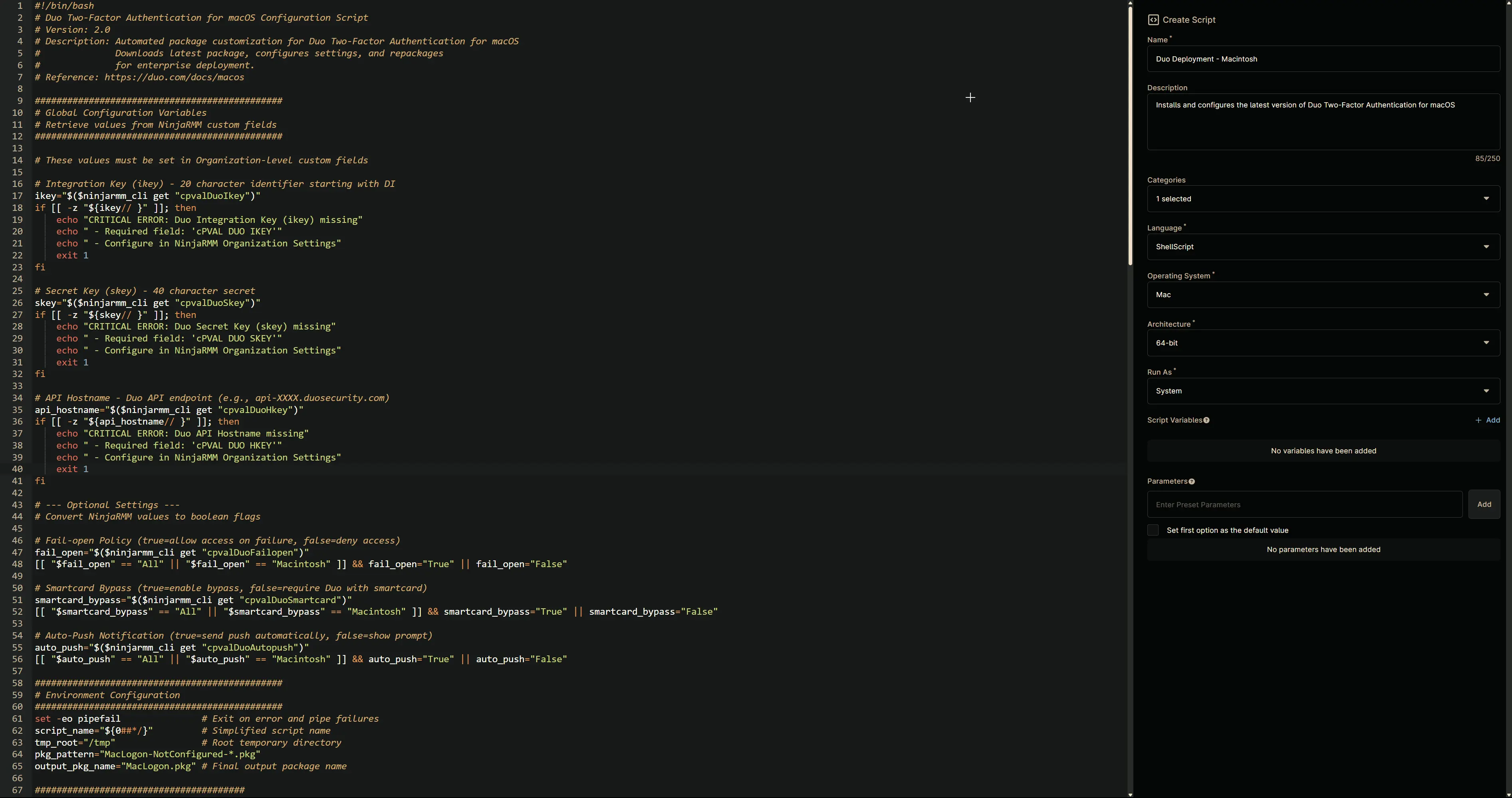The width and height of the screenshot is (1512, 798).
Task: Place cursor on the '#!/bin/bash' line
Action: (x=64, y=6)
